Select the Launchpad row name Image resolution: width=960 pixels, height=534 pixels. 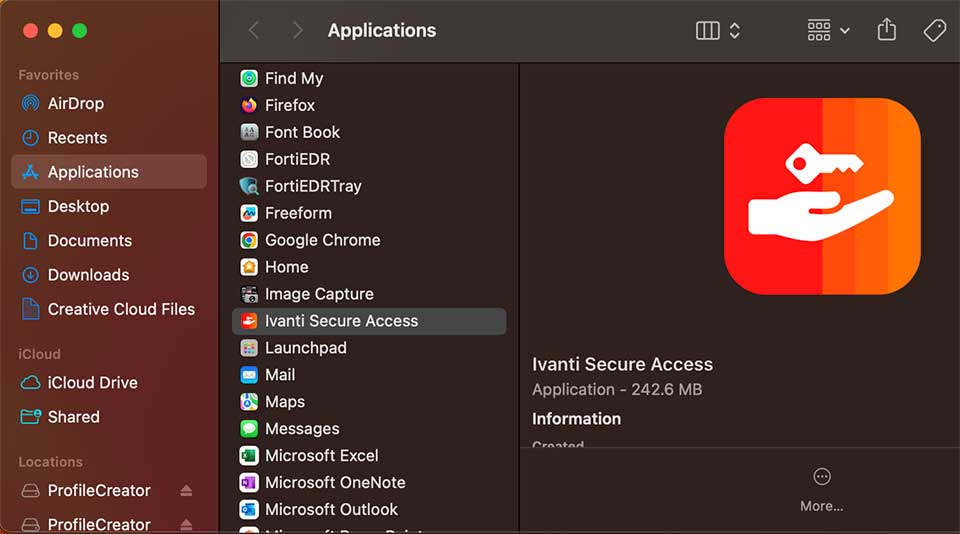tap(306, 348)
